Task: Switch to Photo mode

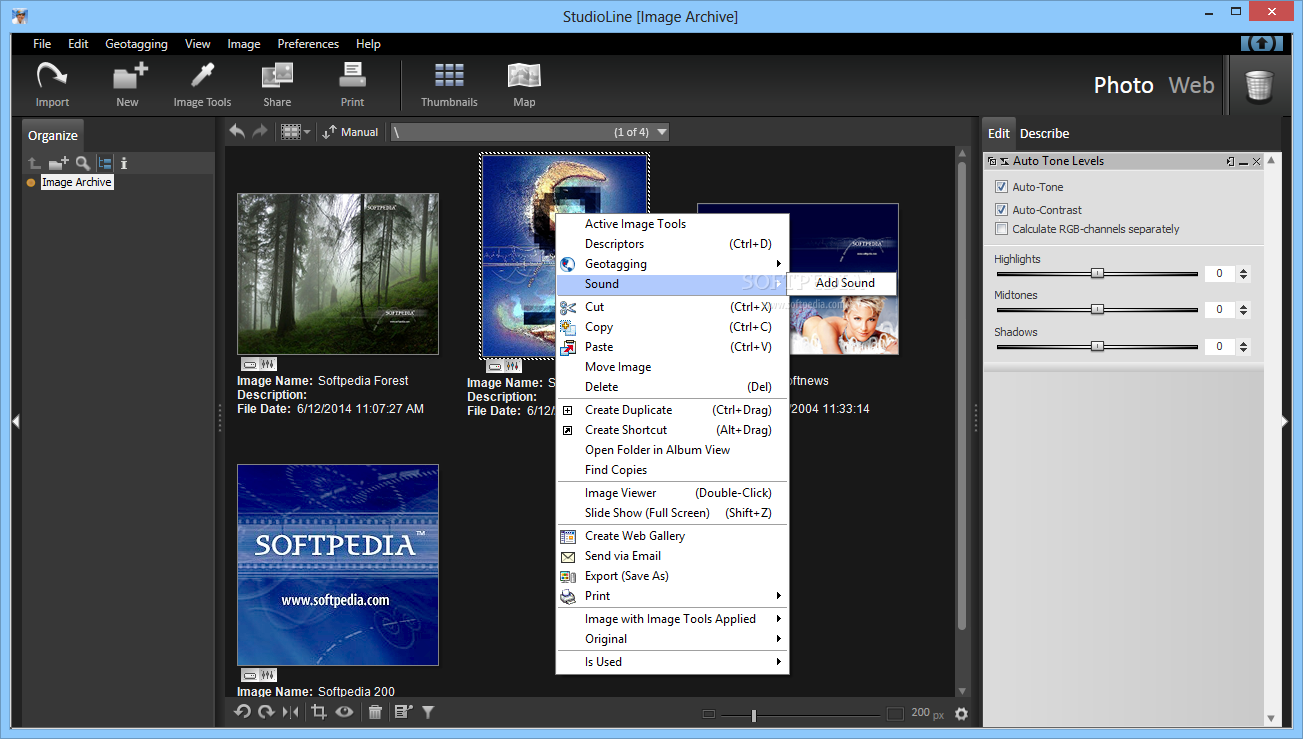Action: (1123, 85)
